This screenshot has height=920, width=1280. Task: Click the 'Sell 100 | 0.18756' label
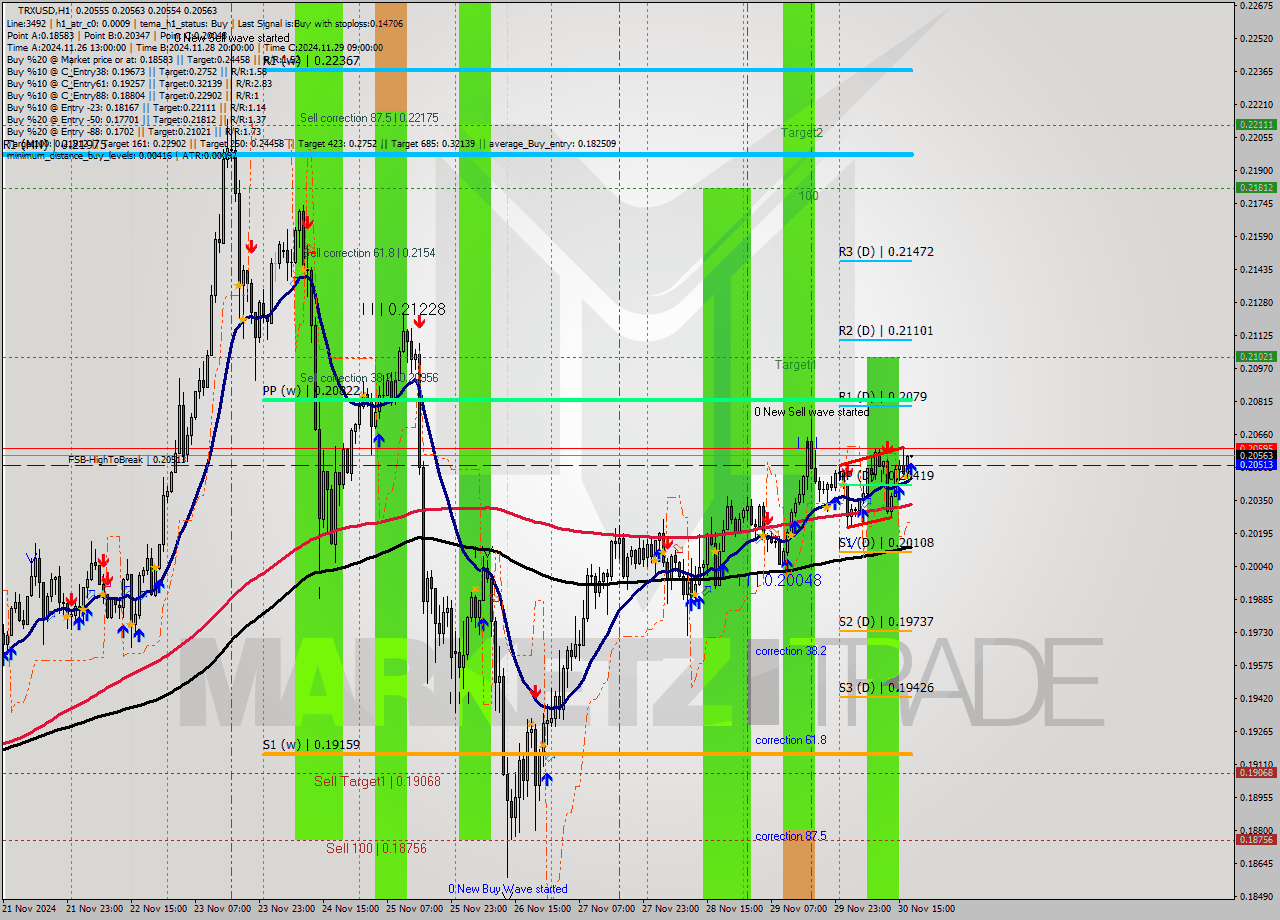pyautogui.click(x=376, y=848)
